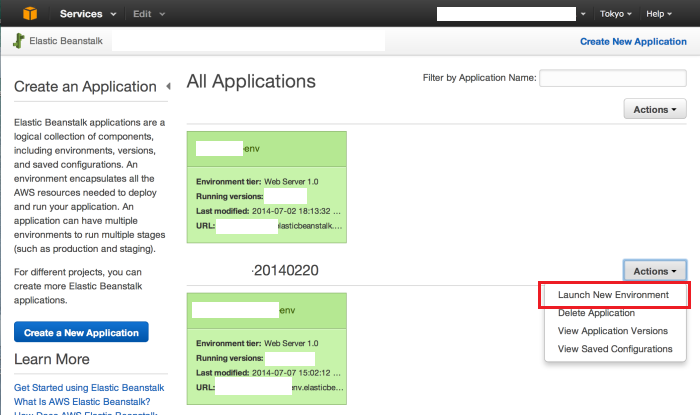Click Last modified 2014-07-07 15:02:12 text

(x=268, y=372)
